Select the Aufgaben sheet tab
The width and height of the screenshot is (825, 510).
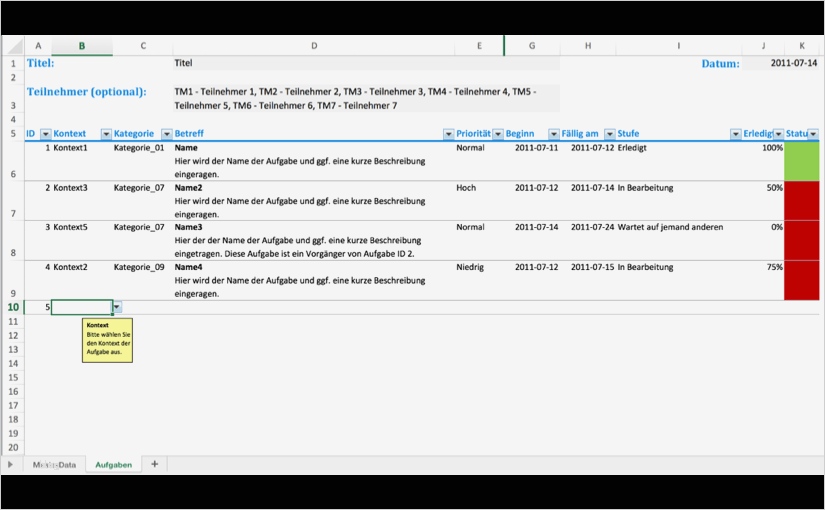click(x=114, y=465)
